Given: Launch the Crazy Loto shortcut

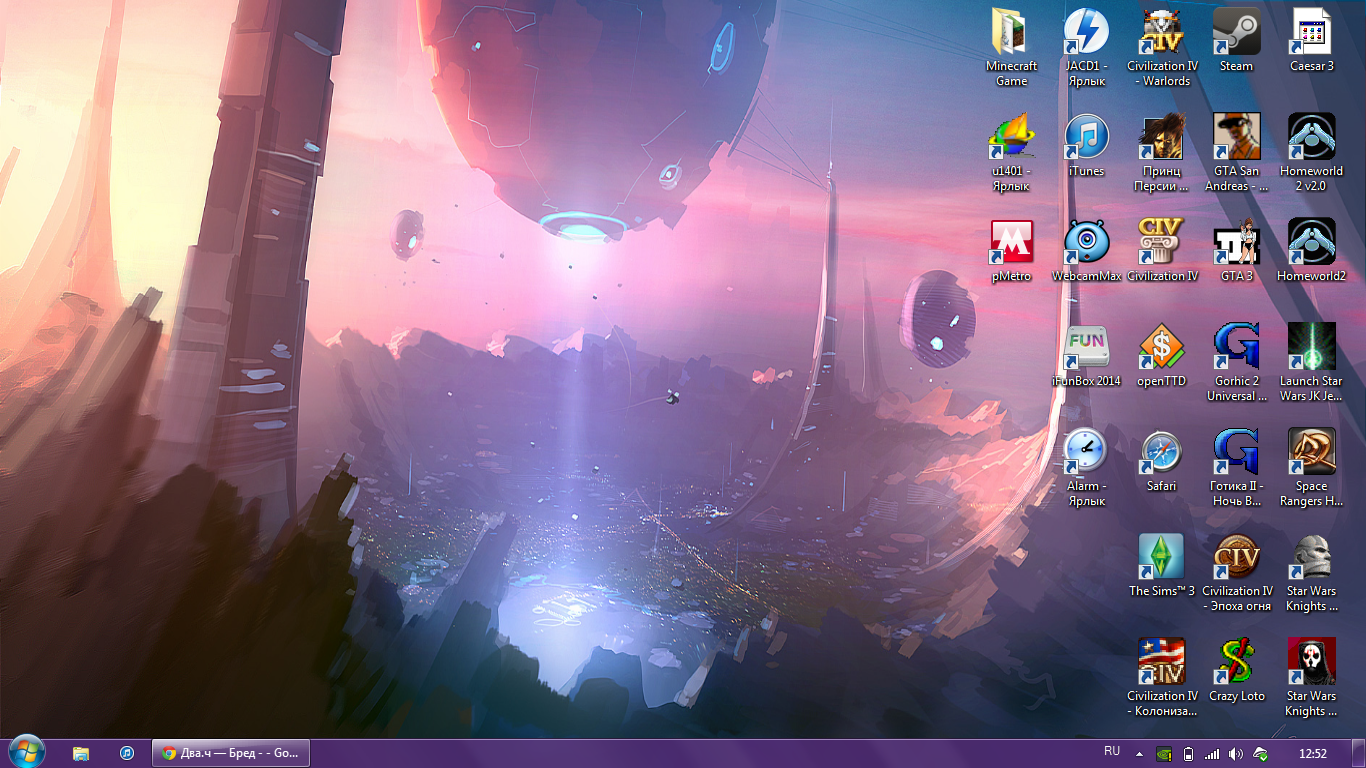Looking at the screenshot, I should (1236, 670).
